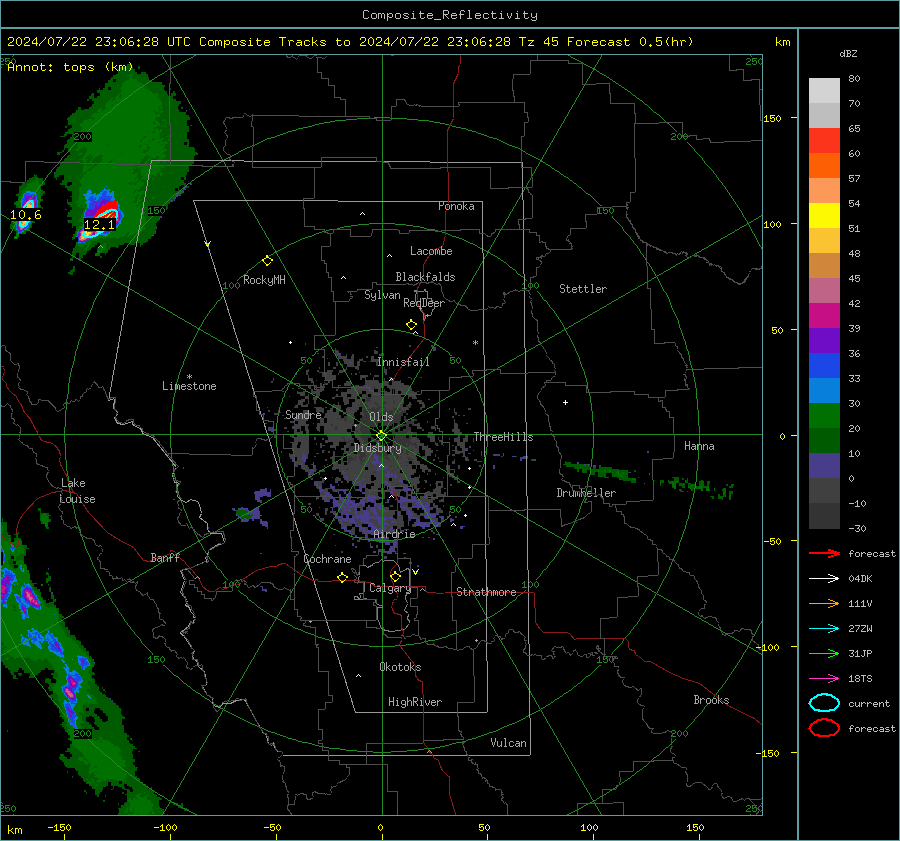
Task: Click the 60 dBZ red color swatch
Action: [824, 141]
